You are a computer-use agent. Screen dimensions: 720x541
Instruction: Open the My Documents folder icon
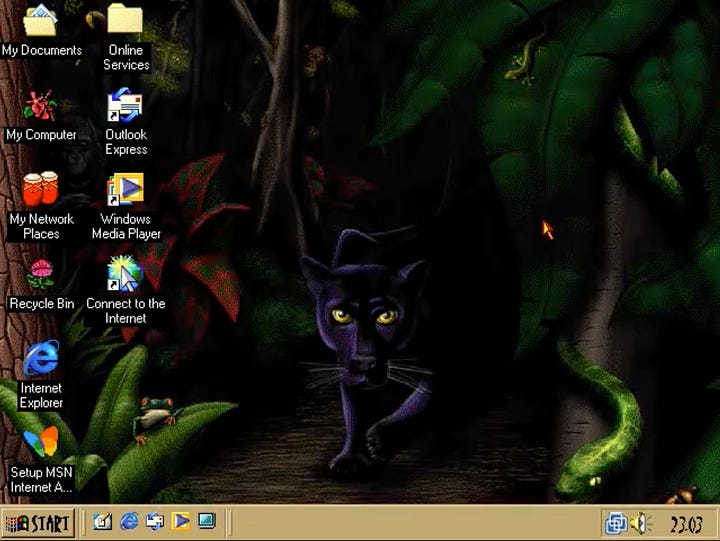click(x=41, y=21)
